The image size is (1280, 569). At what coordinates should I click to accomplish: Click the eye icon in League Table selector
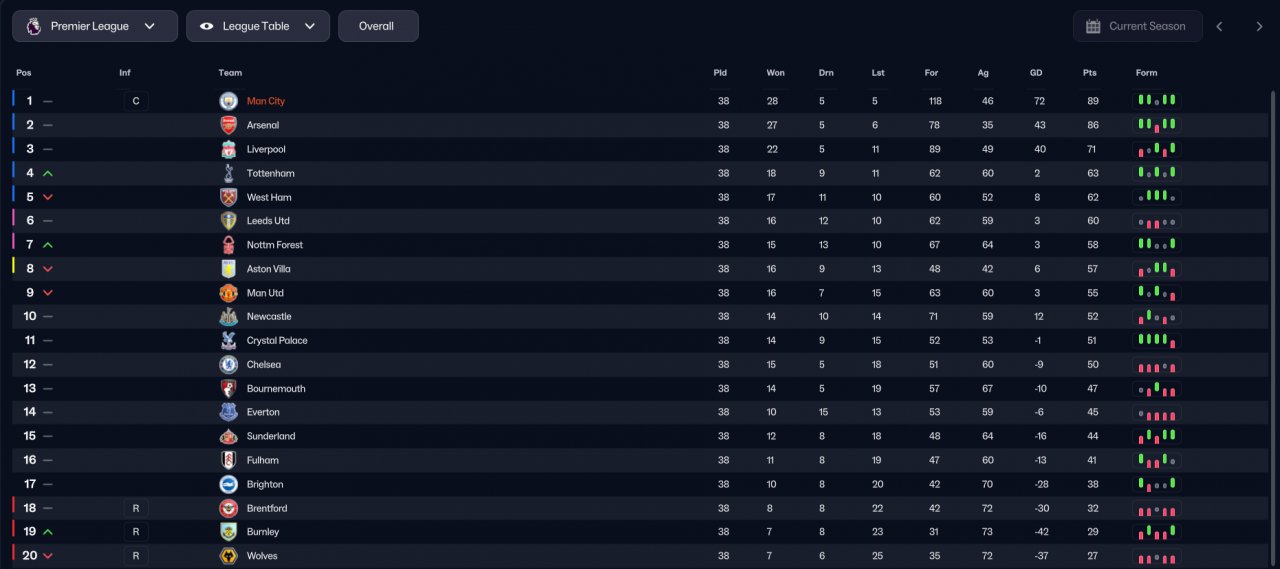pyautogui.click(x=206, y=26)
